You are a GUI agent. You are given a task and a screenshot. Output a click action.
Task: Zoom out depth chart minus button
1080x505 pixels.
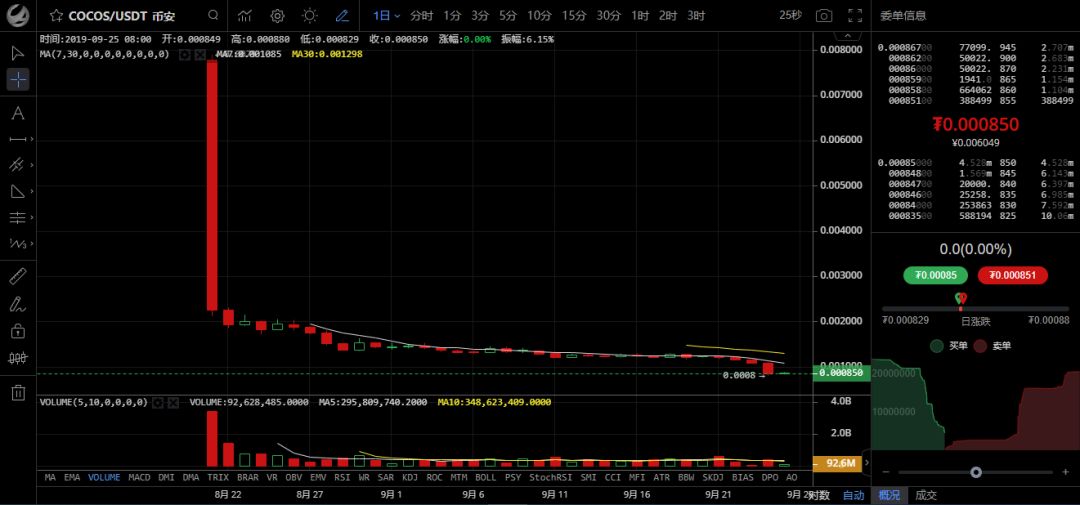(886, 472)
